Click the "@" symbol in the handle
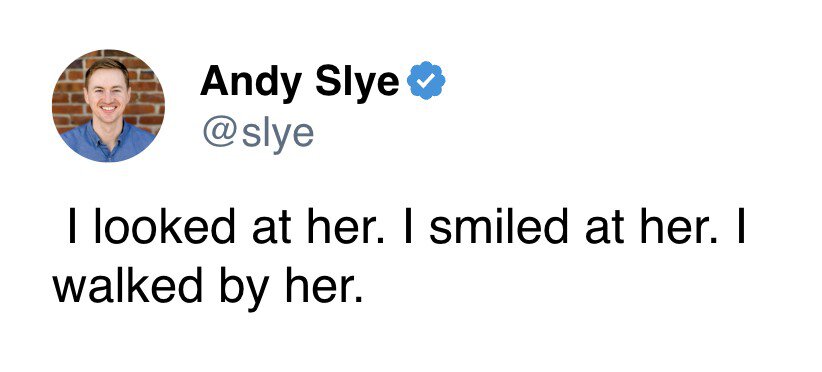This screenshot has height=372, width=822. pos(220,135)
